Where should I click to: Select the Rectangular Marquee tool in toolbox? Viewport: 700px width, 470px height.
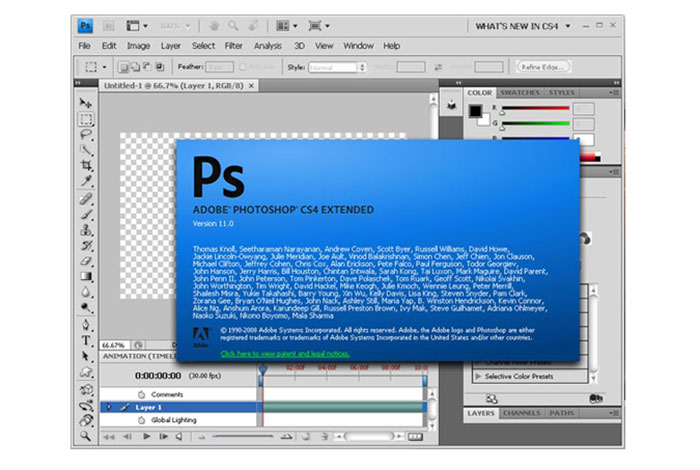point(86,119)
